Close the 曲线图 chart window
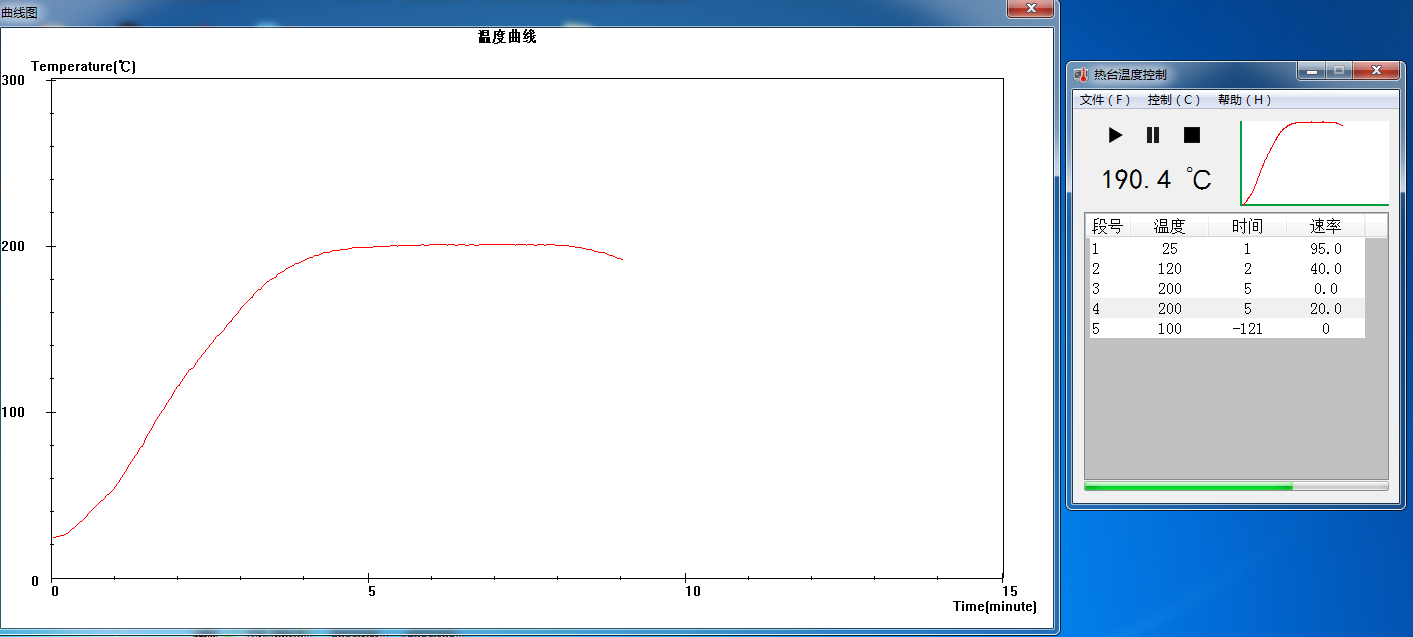Image resolution: width=1413 pixels, height=637 pixels. (x=1029, y=9)
